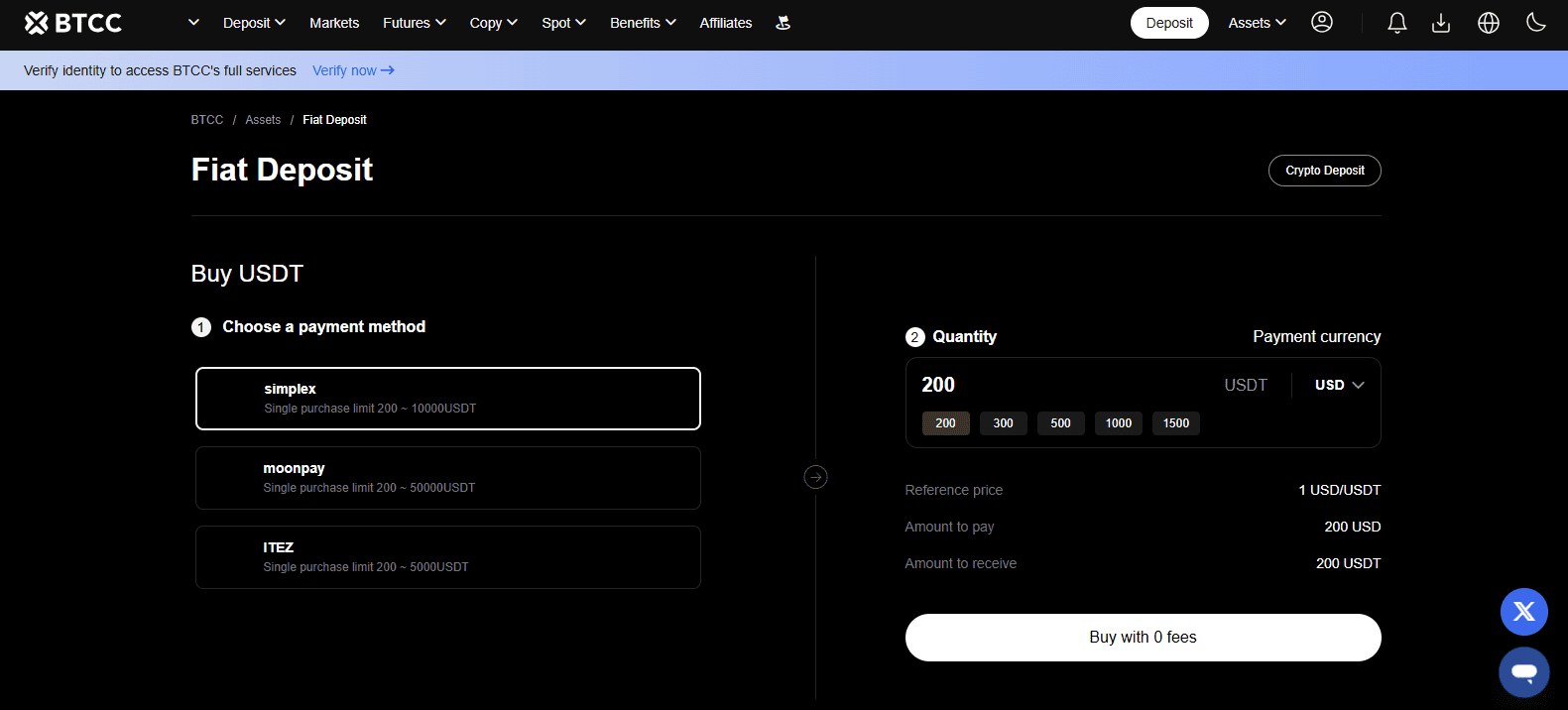Image resolution: width=1568 pixels, height=710 pixels.
Task: Go to Assets in the breadcrumb
Action: pyautogui.click(x=263, y=120)
